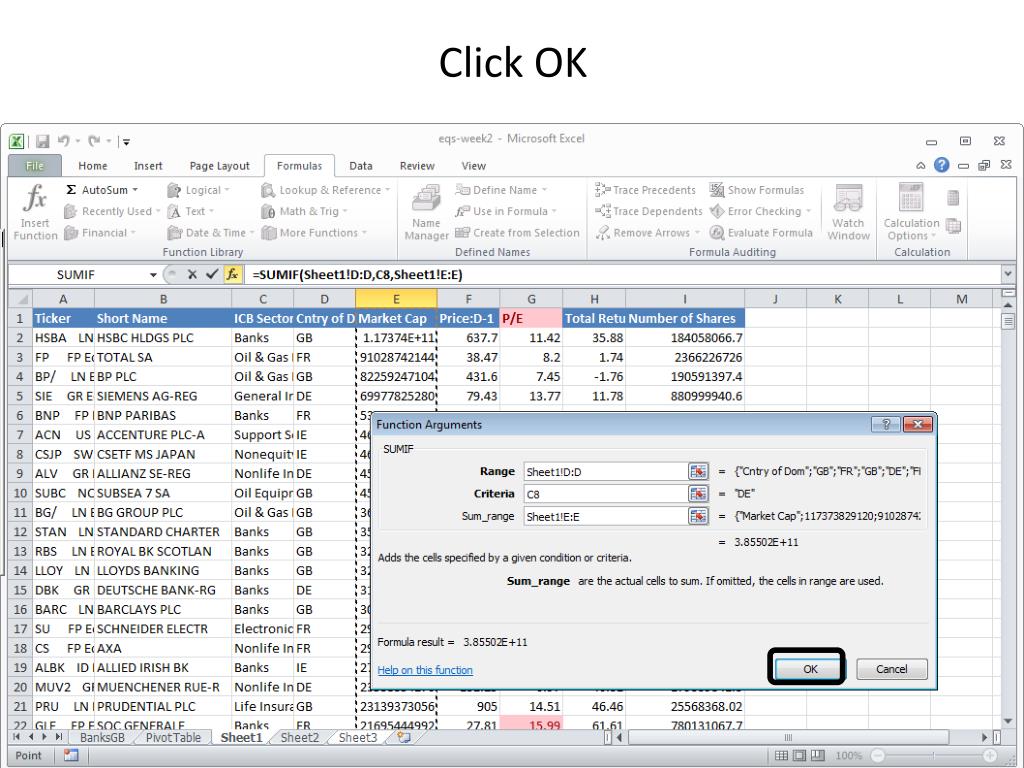Screen dimensions: 1024x768
Task: Collapse the Range field dialog
Action: tap(698, 472)
